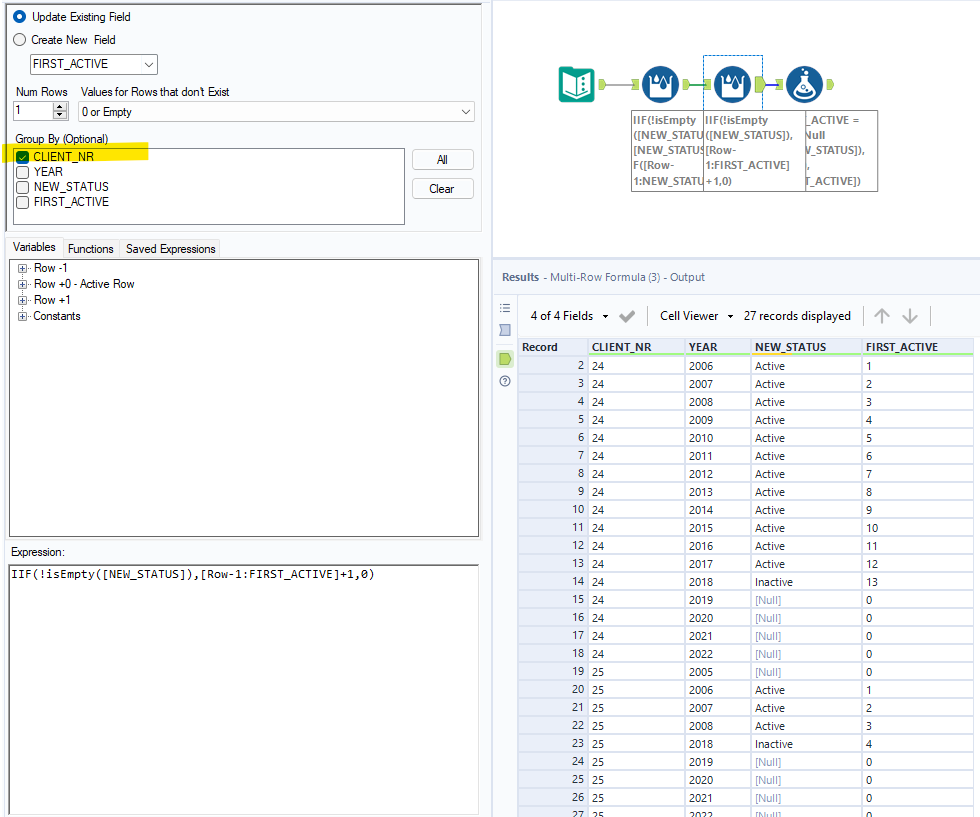Select Inactive cell in record 23
The image size is (980, 817).
[x=806, y=744]
